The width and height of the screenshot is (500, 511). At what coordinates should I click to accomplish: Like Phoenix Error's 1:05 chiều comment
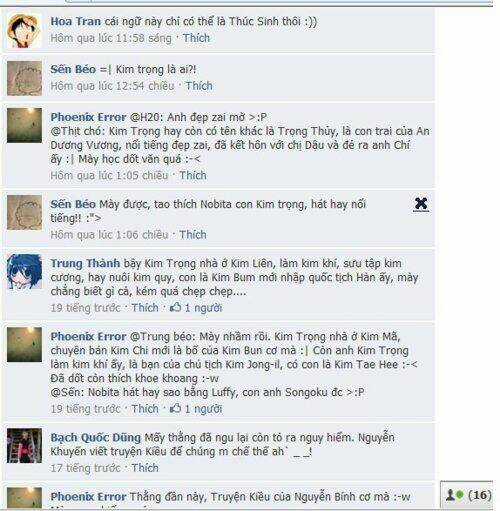coord(193,175)
